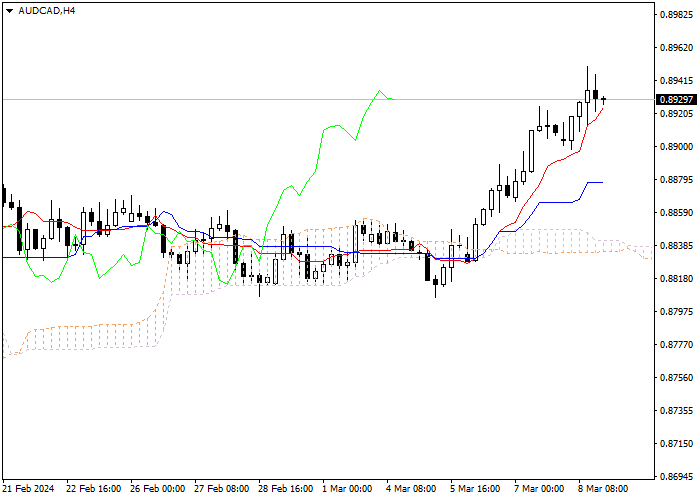Click the 0.89620 price scale value
Viewport: 700px width, 500px height.
[676, 48]
